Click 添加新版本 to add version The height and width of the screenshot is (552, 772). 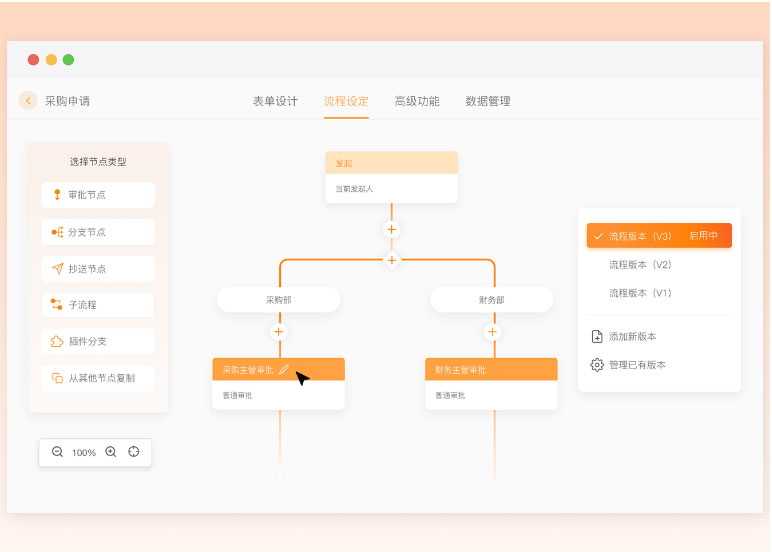click(632, 337)
